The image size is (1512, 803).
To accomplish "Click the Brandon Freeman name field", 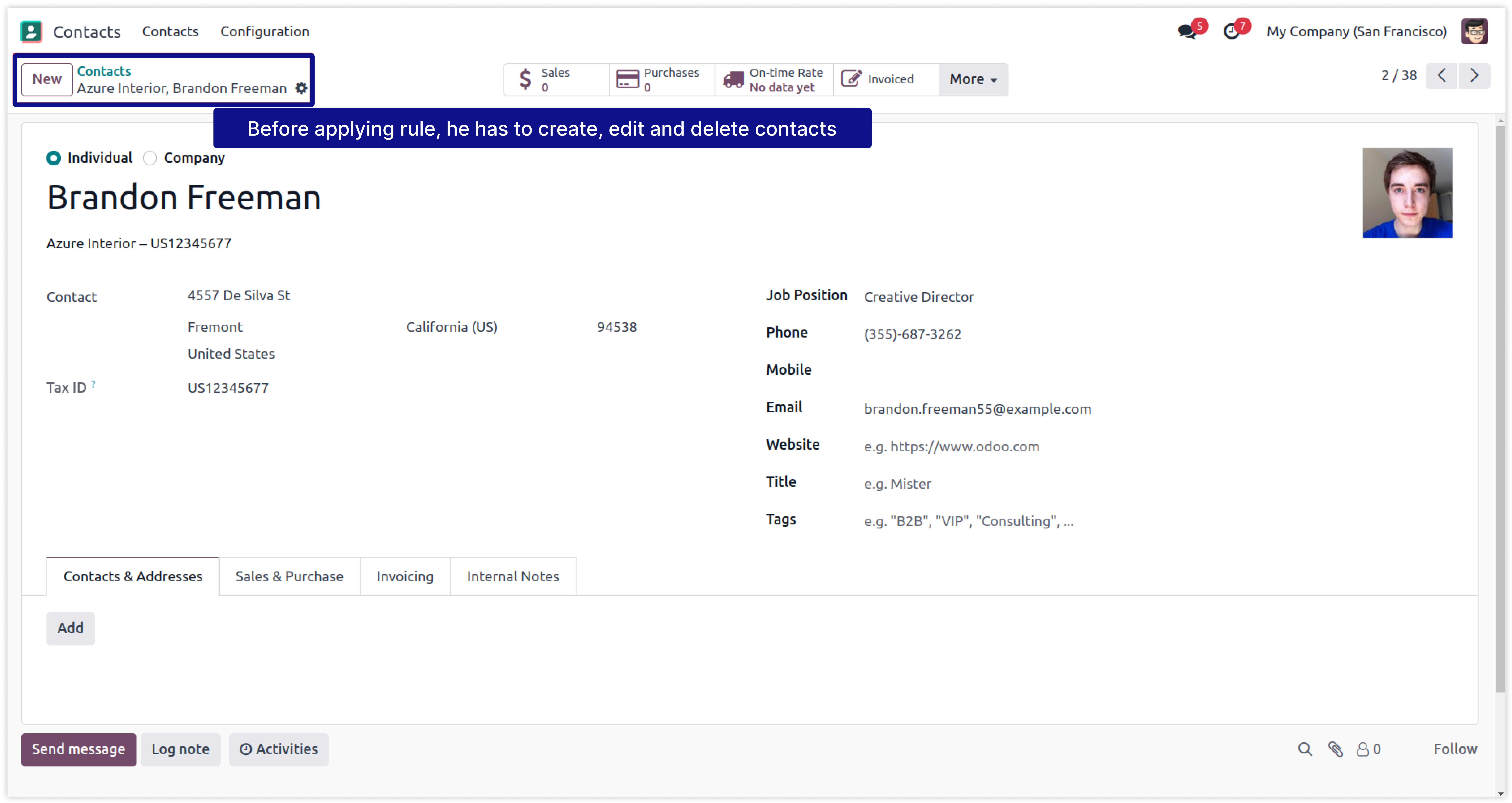I will coord(184,198).
